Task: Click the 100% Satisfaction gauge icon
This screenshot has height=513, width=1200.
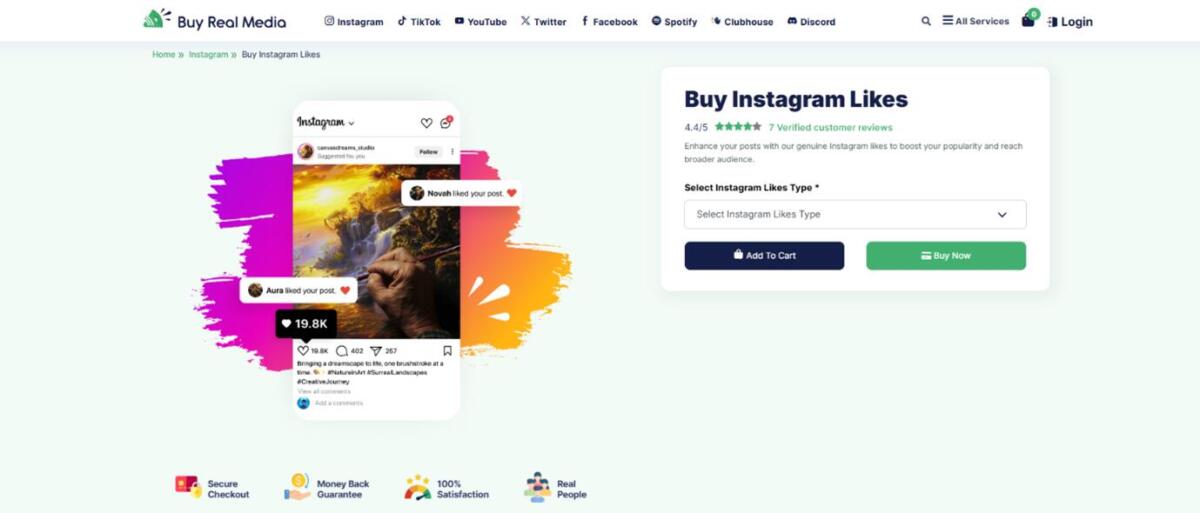Action: coord(417,488)
